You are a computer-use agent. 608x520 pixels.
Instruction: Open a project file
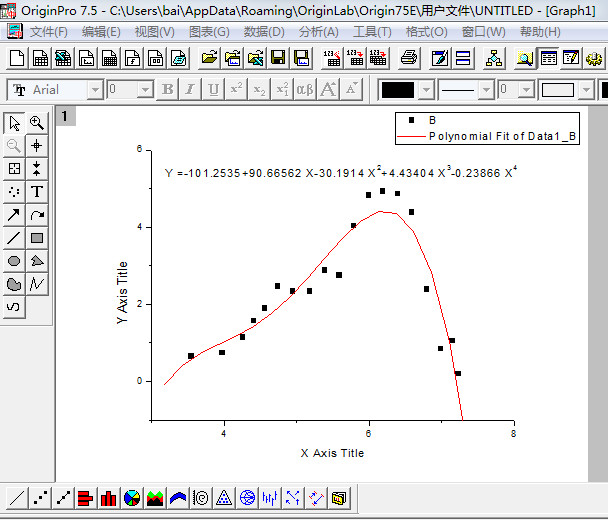pos(209,59)
